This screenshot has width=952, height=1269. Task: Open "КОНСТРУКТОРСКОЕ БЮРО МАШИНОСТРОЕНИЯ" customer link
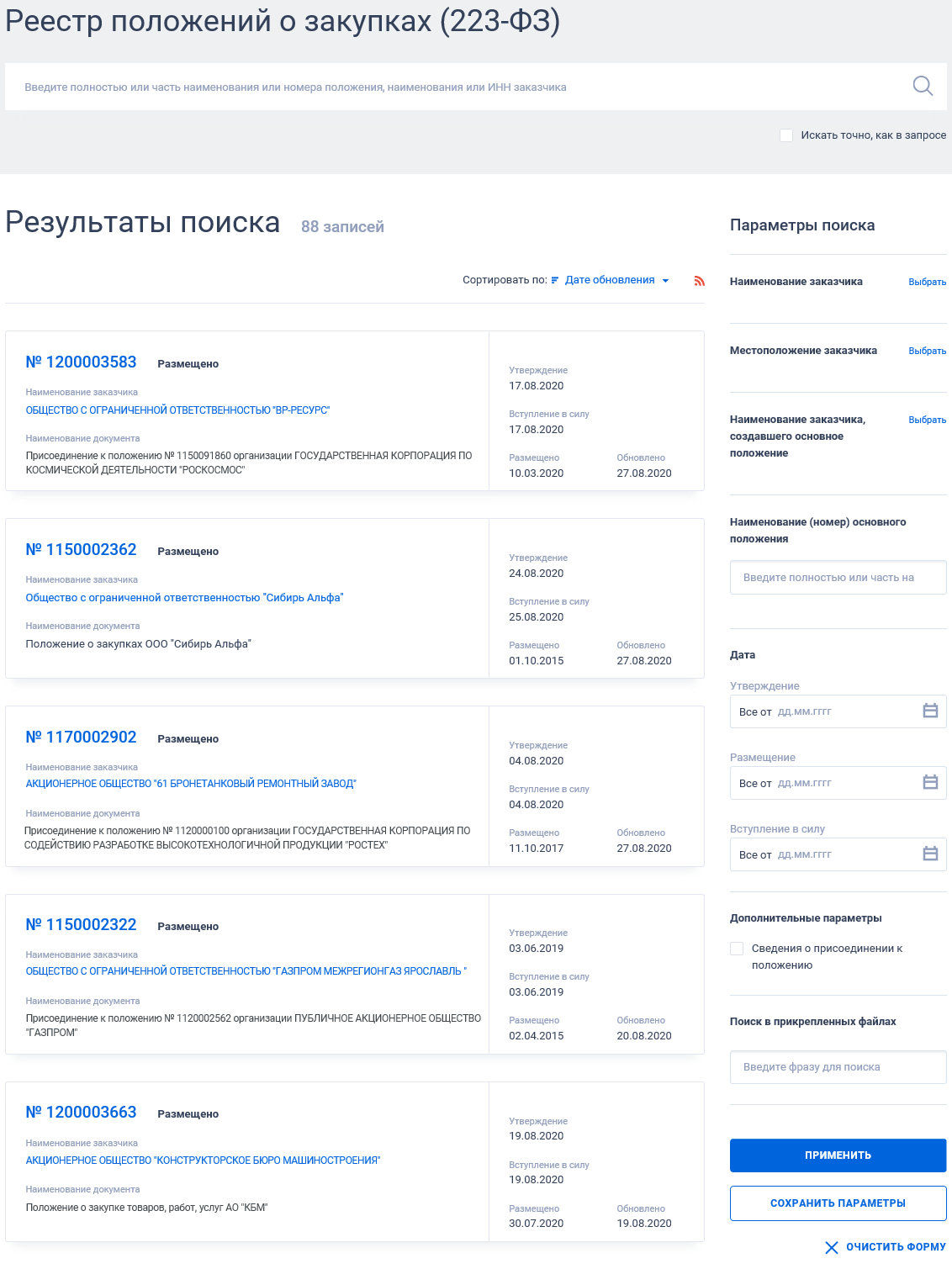click(x=203, y=1161)
